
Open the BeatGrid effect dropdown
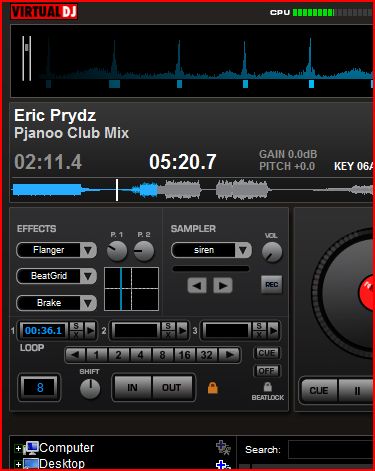pos(88,276)
